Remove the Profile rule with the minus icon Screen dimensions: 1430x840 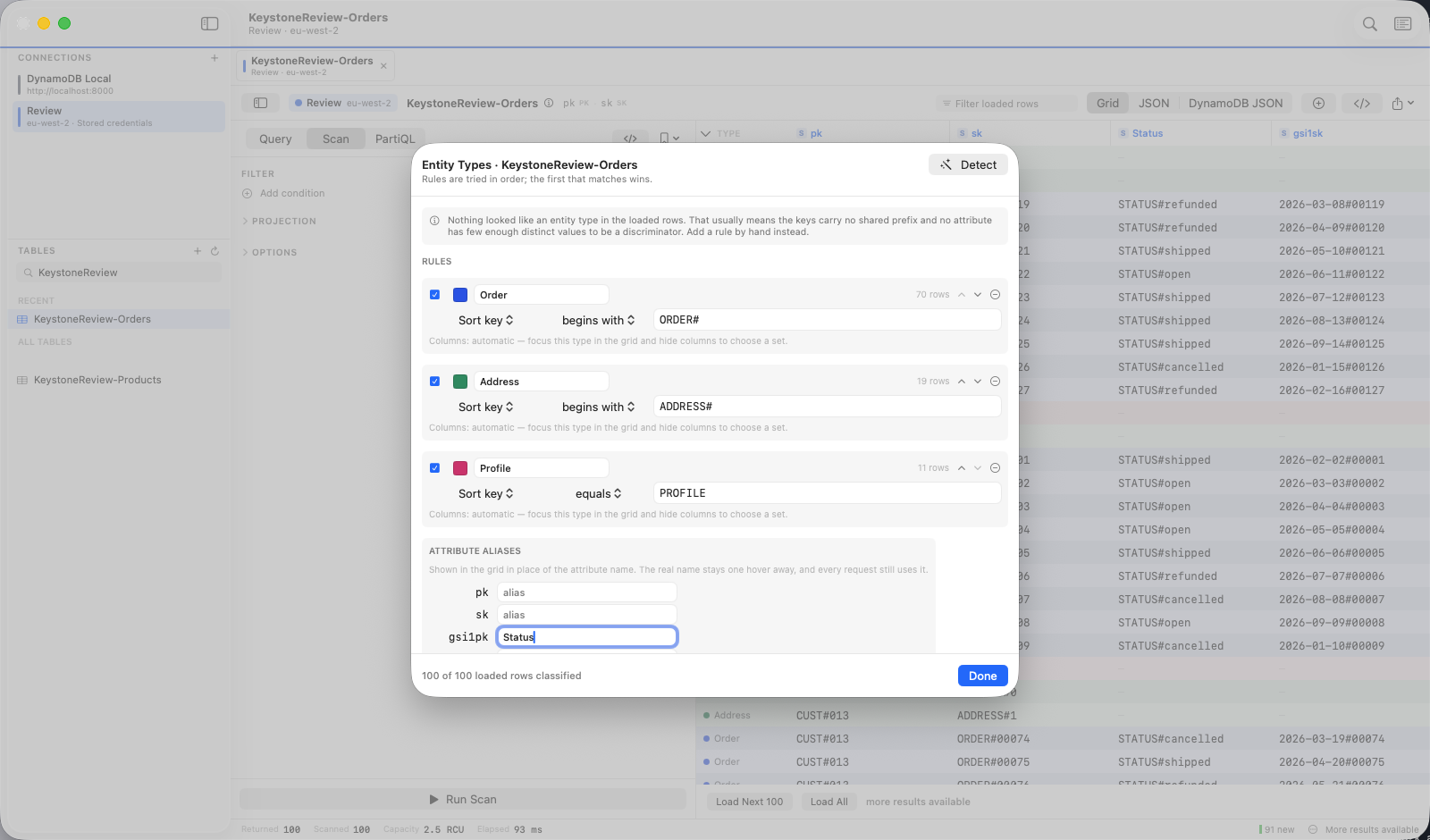coord(995,468)
